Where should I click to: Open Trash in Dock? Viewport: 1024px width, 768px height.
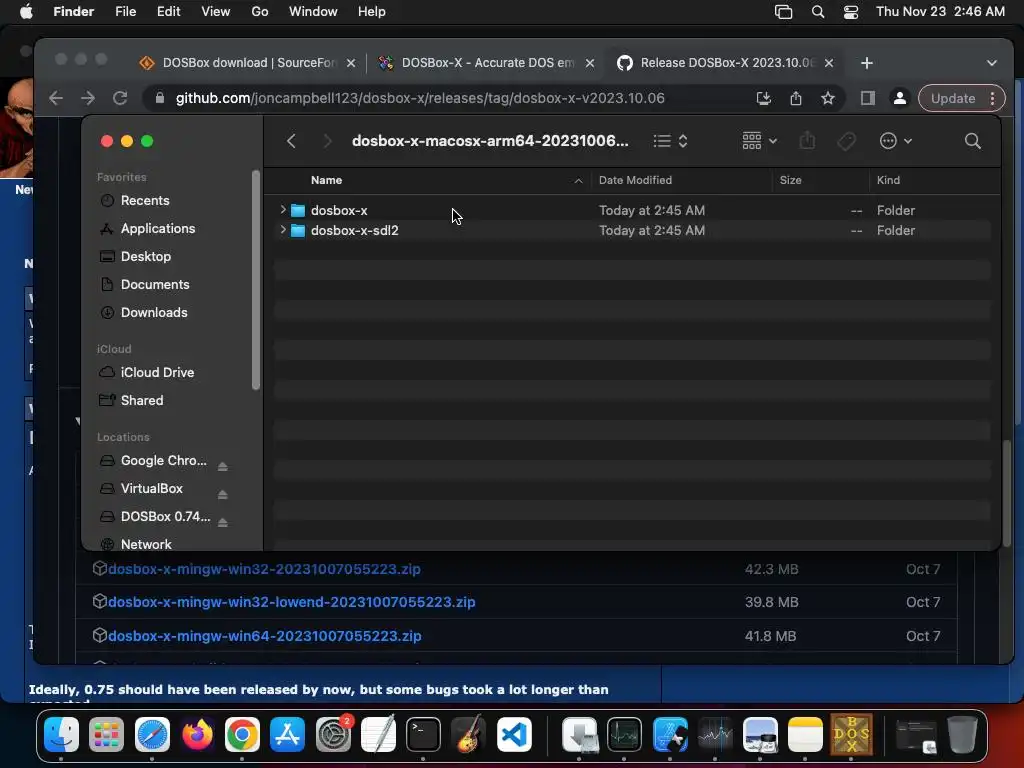(961, 735)
